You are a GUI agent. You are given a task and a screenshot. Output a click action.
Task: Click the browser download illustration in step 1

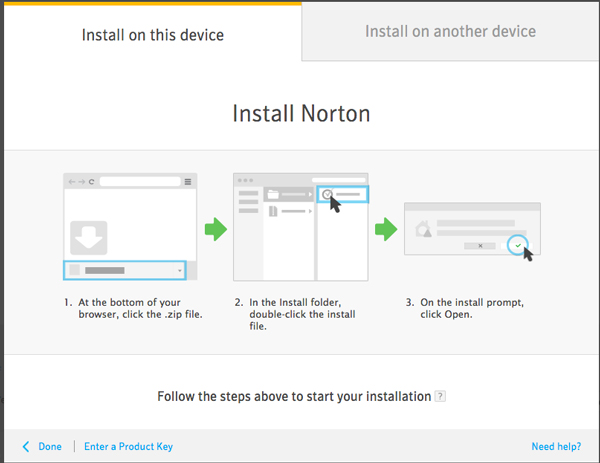click(130, 227)
